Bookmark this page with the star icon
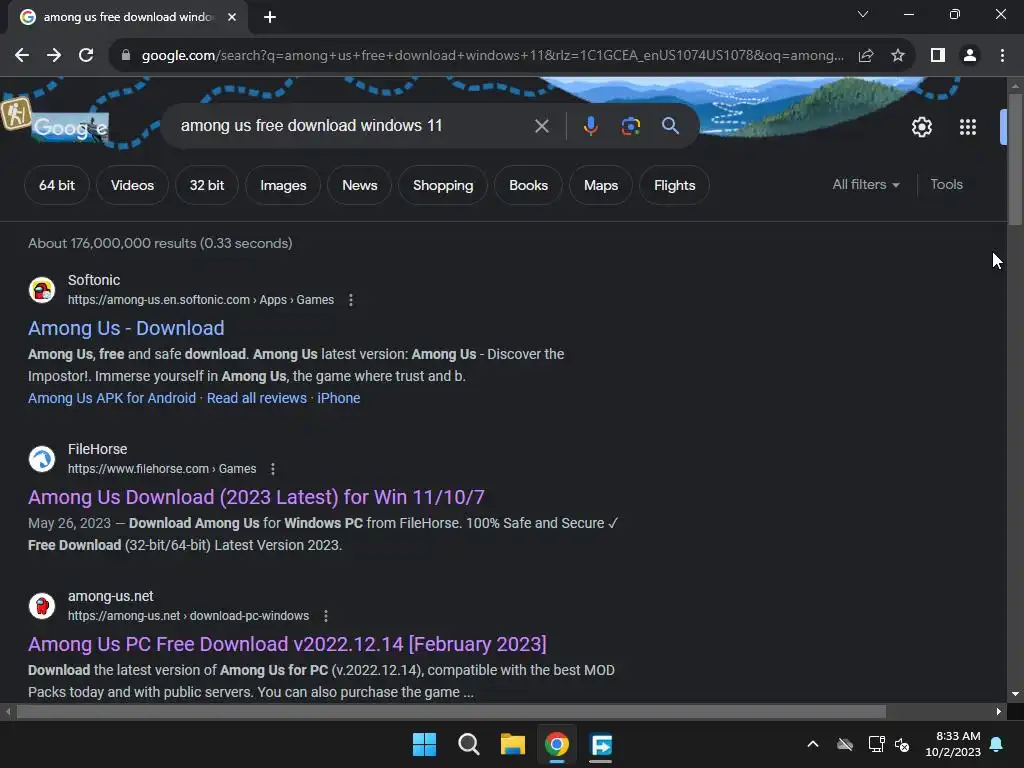The width and height of the screenshot is (1024, 768). [x=898, y=56]
